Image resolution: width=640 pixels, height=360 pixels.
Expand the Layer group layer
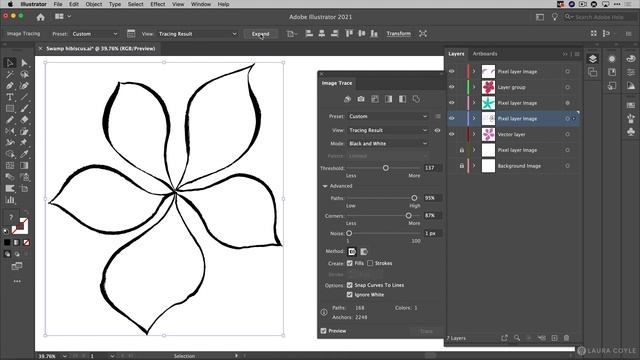tap(474, 87)
